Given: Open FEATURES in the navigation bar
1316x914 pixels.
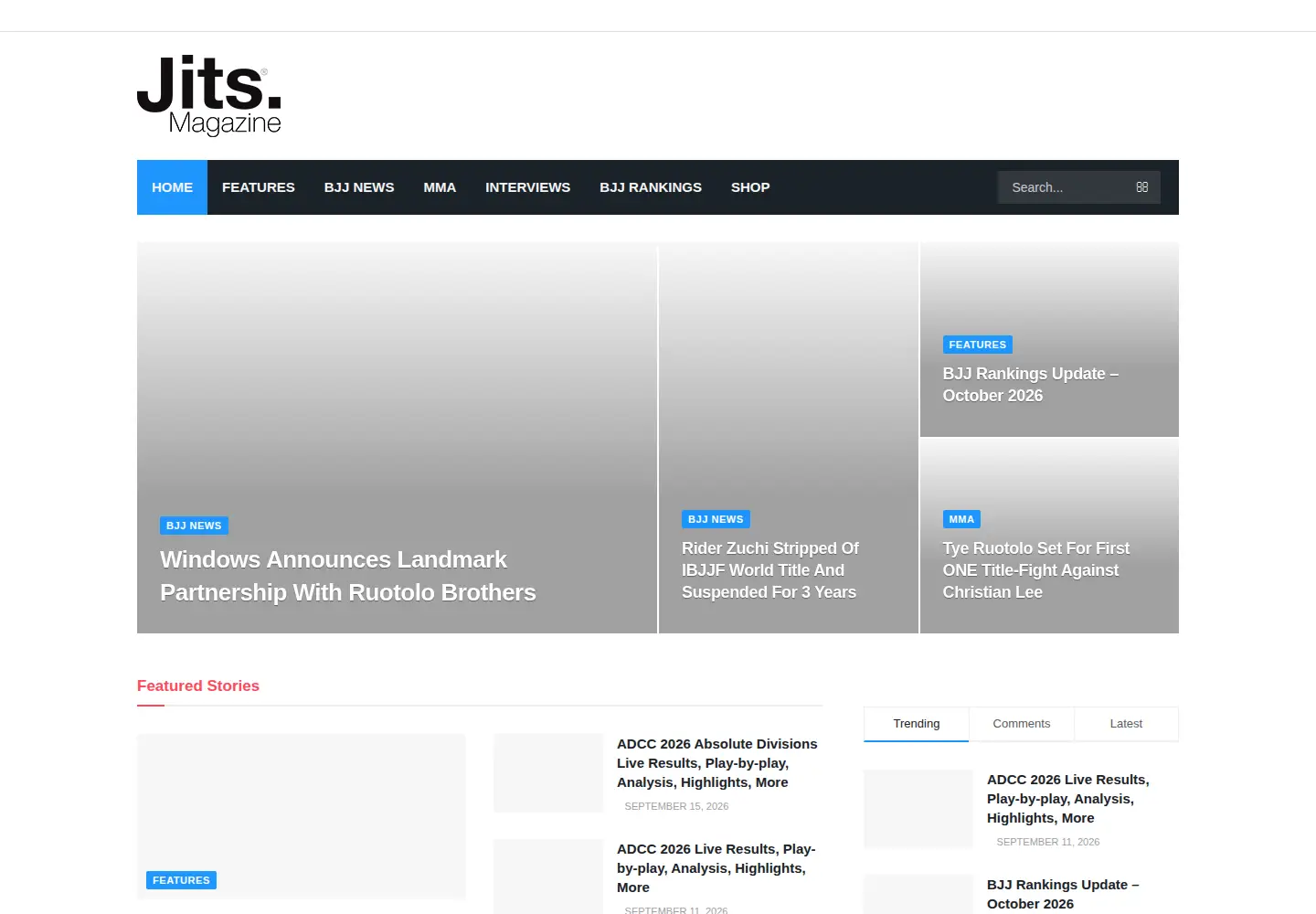Looking at the screenshot, I should coord(259,187).
